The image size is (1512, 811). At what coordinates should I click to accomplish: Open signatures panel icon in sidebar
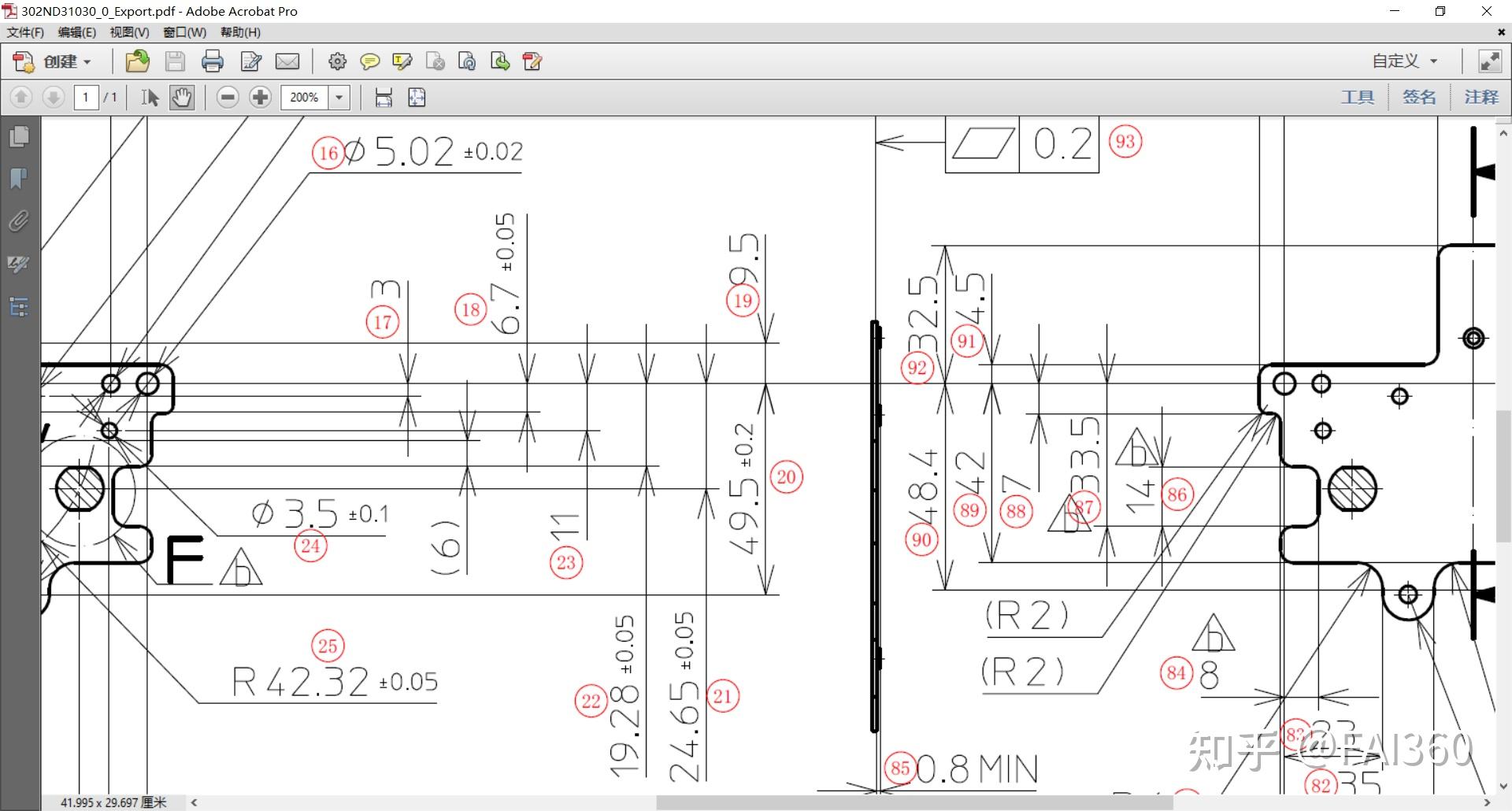[19, 264]
